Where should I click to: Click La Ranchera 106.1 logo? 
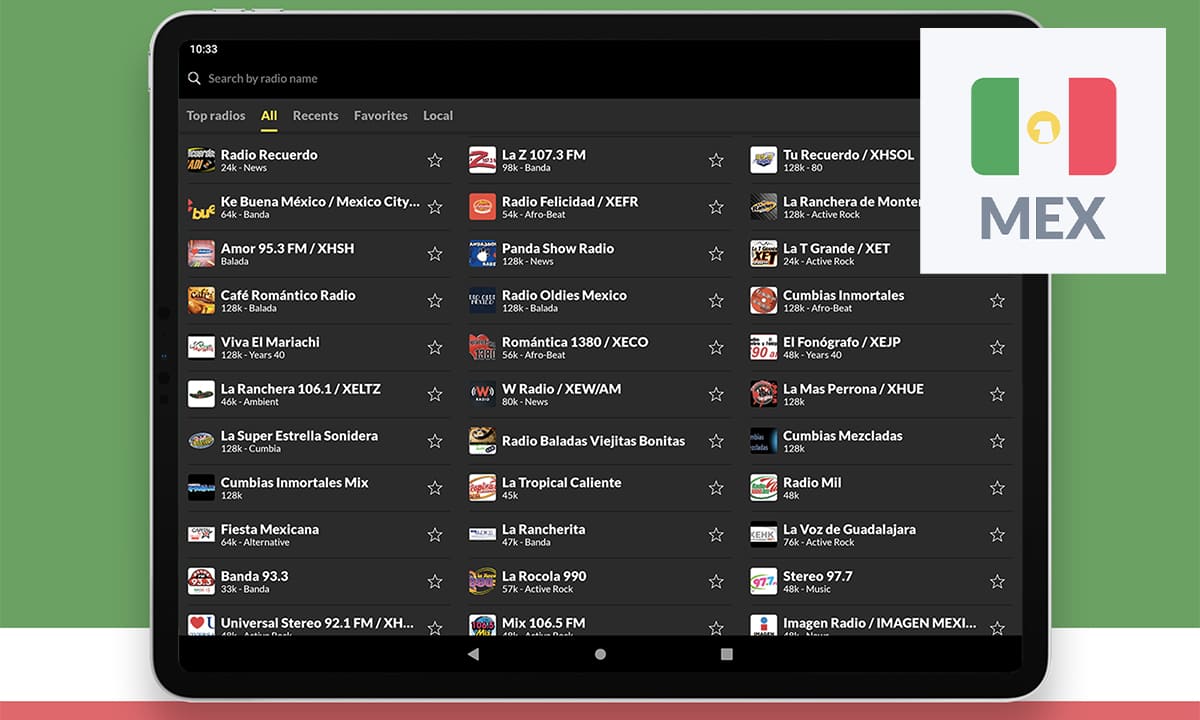201,394
